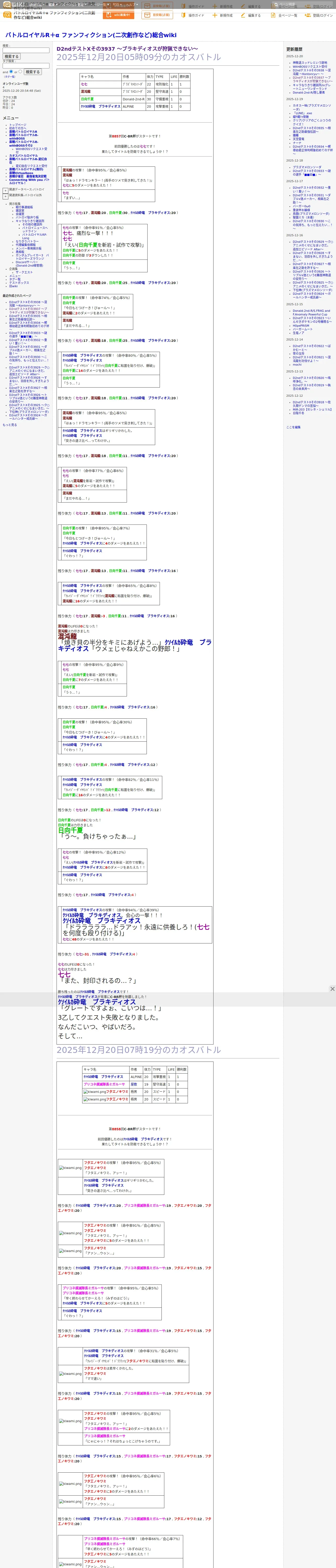Open ザ・クエスト link in sidebar
Viewport: 336px width, 1568px height.
point(24,272)
